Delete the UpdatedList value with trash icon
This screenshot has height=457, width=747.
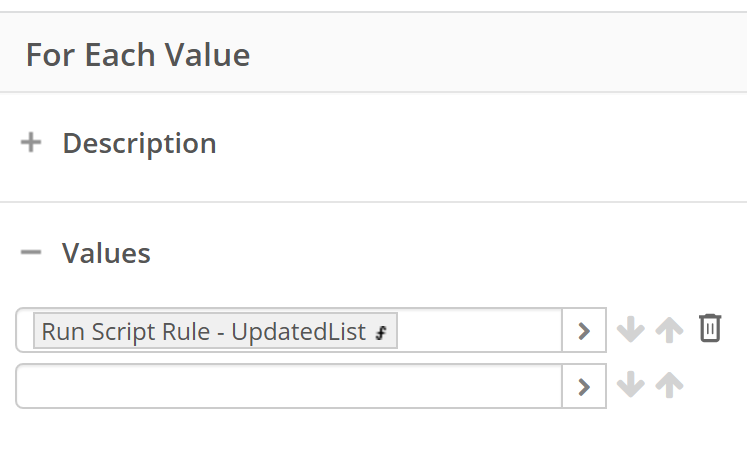tap(710, 328)
